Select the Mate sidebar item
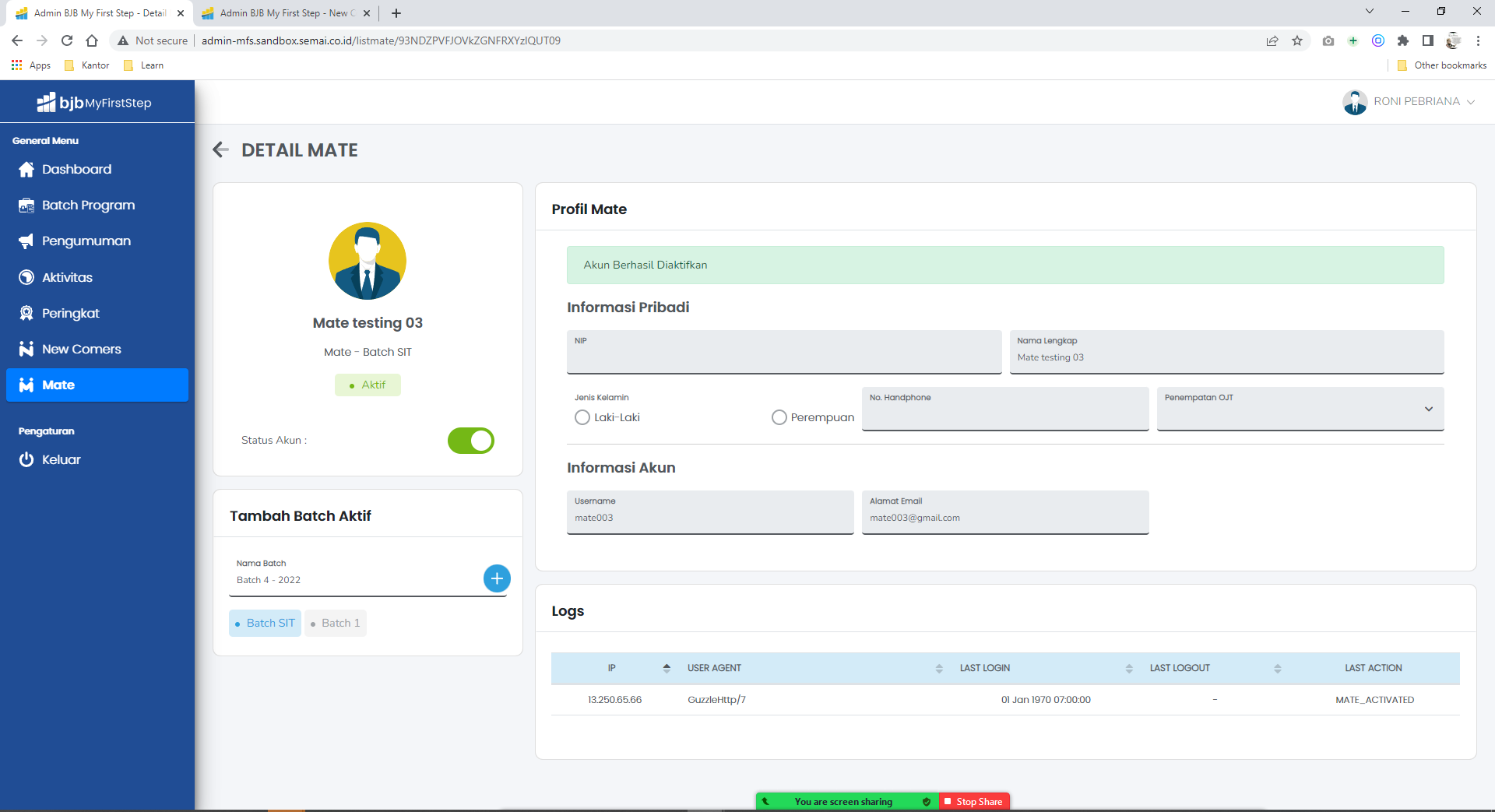Image resolution: width=1495 pixels, height=812 pixels. [x=97, y=385]
